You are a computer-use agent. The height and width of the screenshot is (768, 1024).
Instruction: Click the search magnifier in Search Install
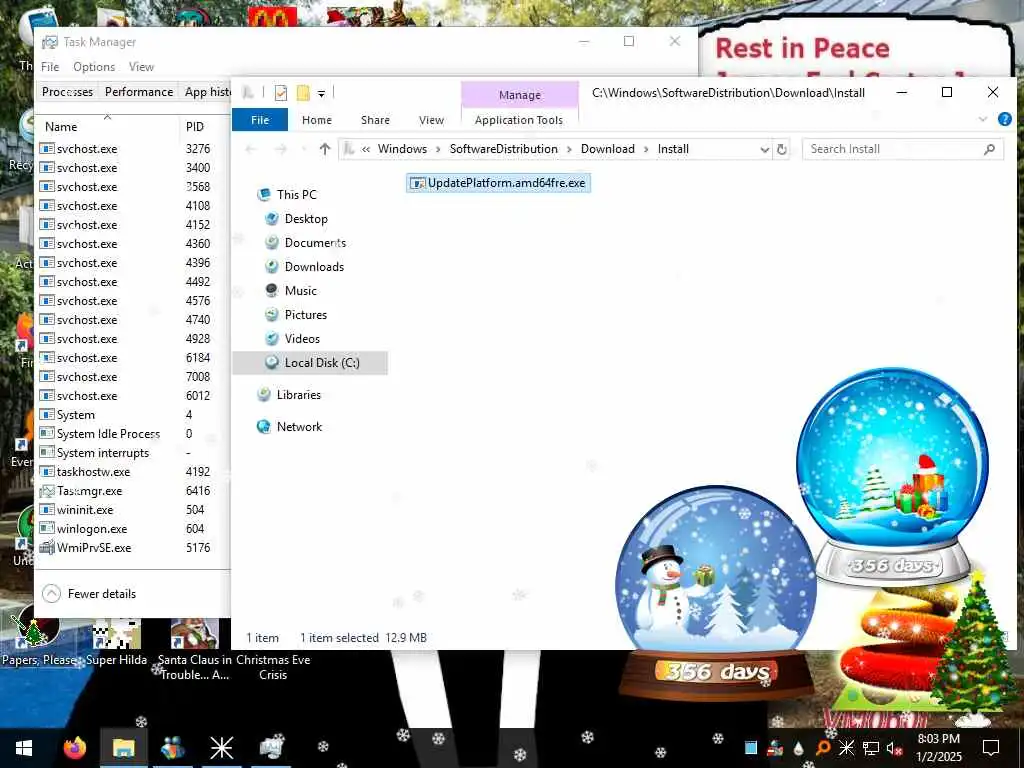[x=989, y=150]
